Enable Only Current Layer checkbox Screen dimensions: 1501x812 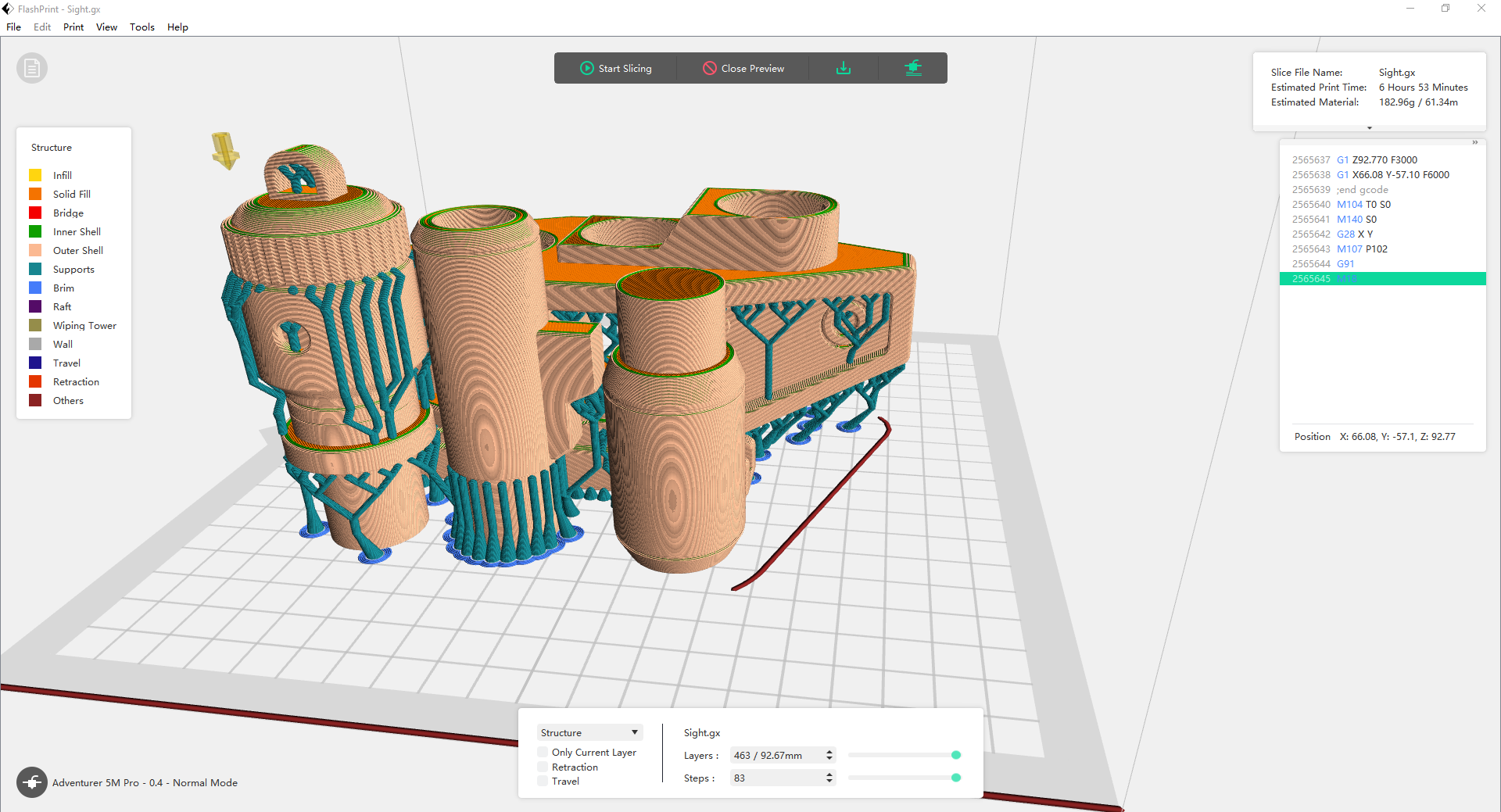coord(543,753)
